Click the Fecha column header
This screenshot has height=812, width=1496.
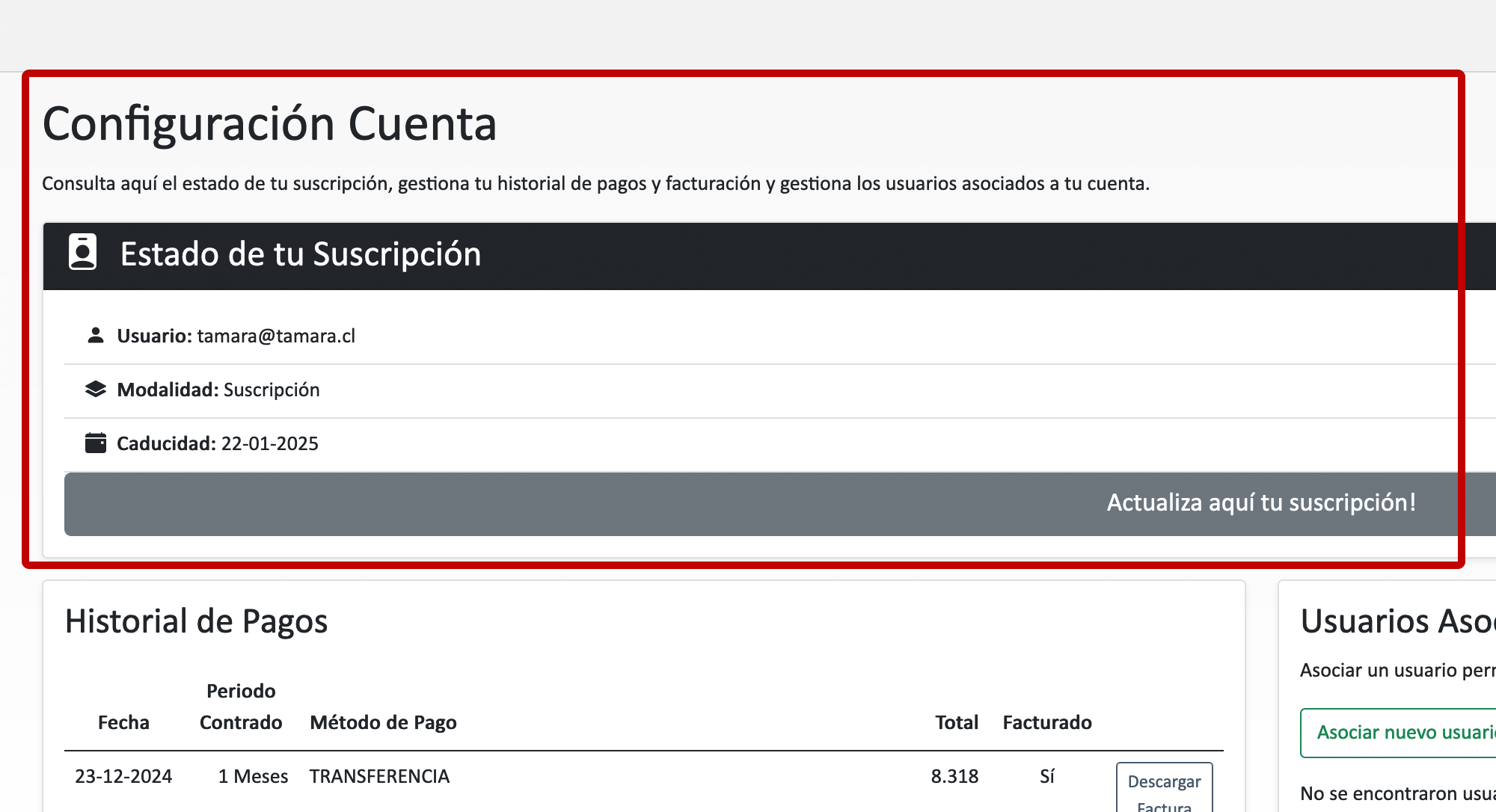(x=123, y=723)
